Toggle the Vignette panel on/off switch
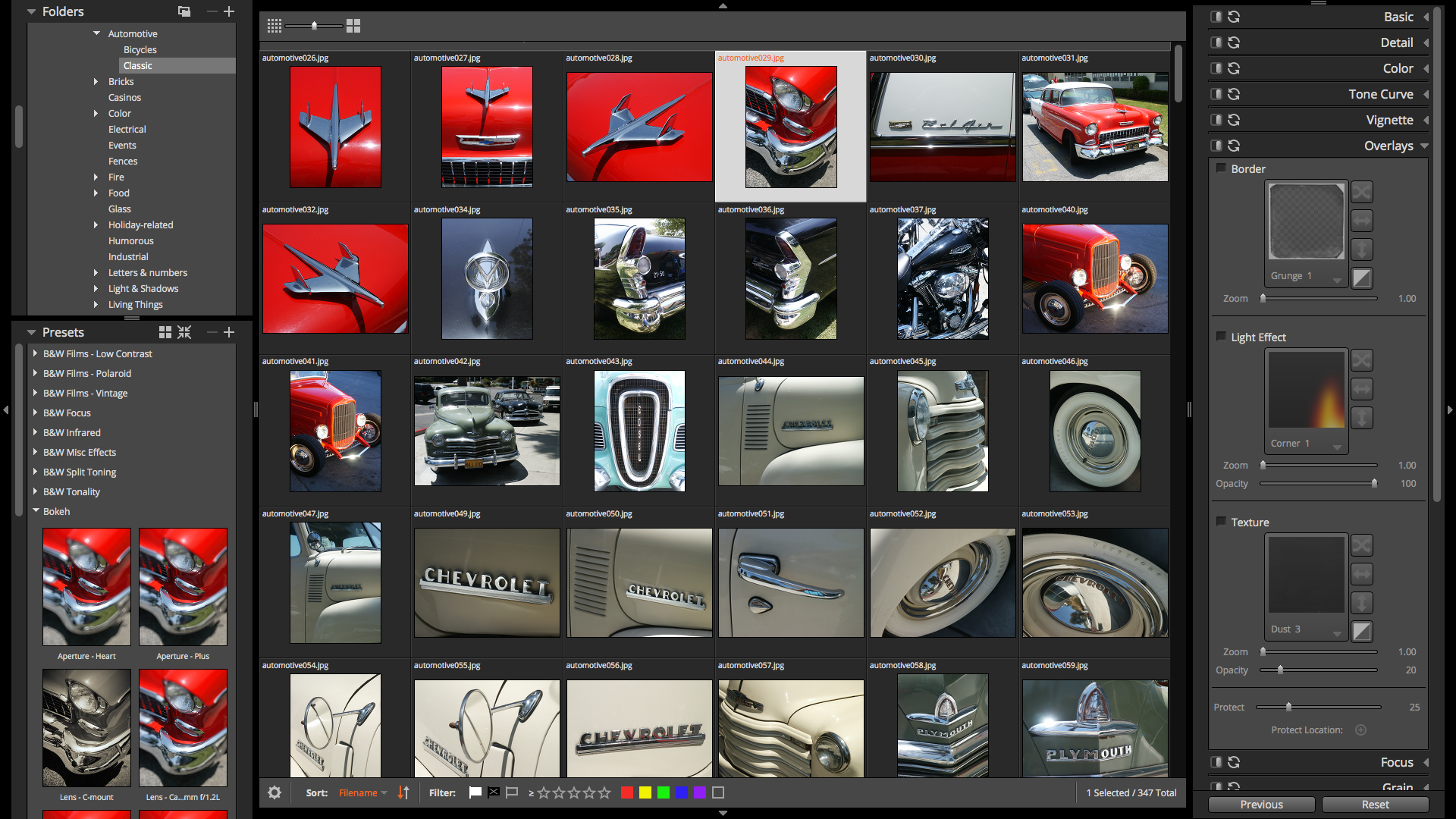Image resolution: width=1456 pixels, height=819 pixels. click(x=1216, y=120)
